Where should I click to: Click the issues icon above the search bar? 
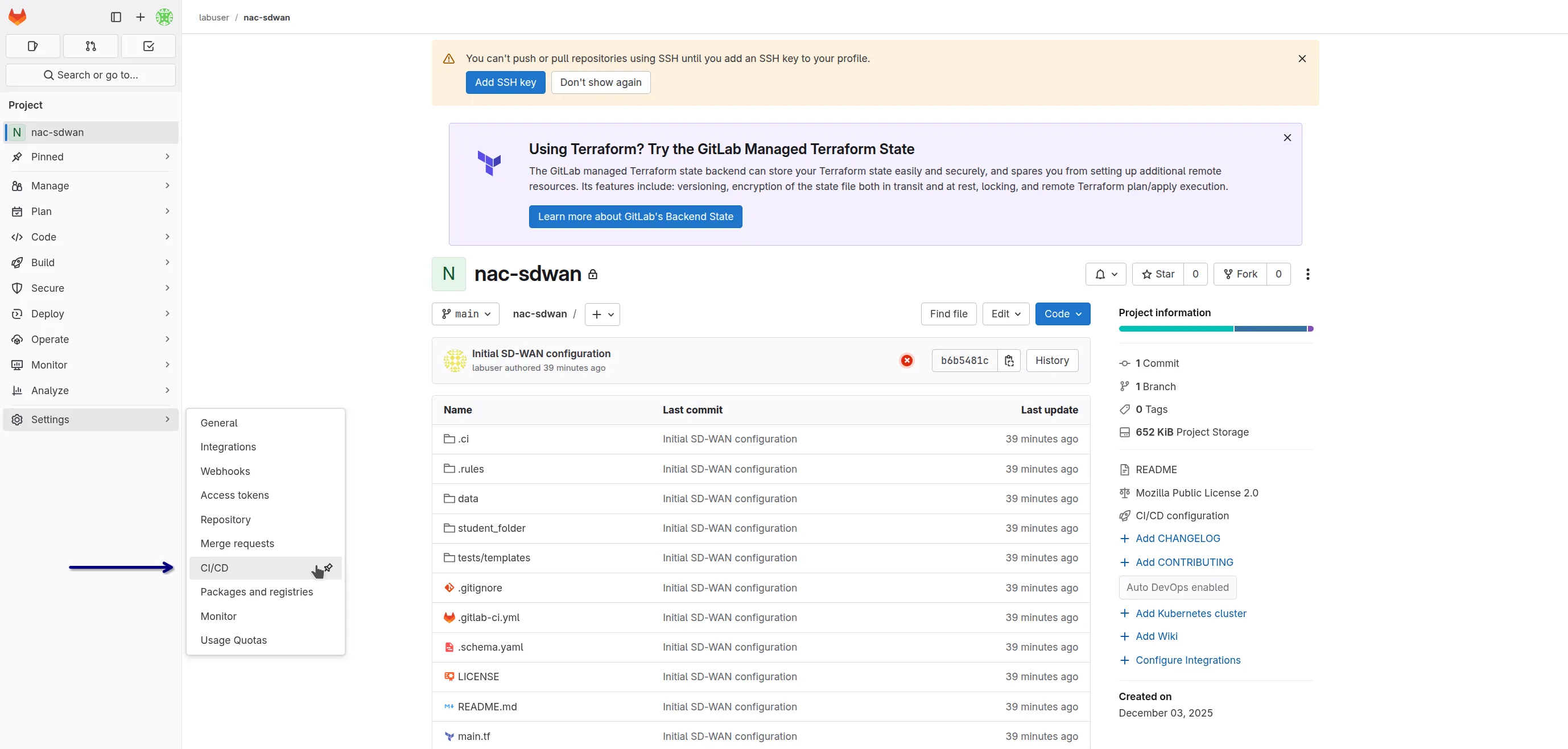click(33, 45)
